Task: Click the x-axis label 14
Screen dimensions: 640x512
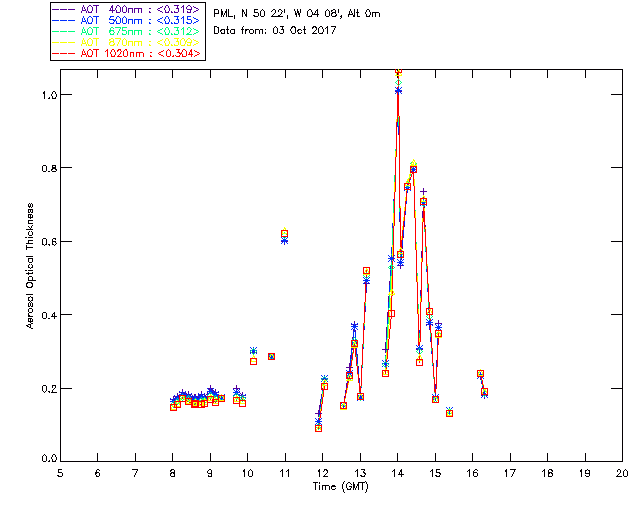Action: pyautogui.click(x=398, y=473)
